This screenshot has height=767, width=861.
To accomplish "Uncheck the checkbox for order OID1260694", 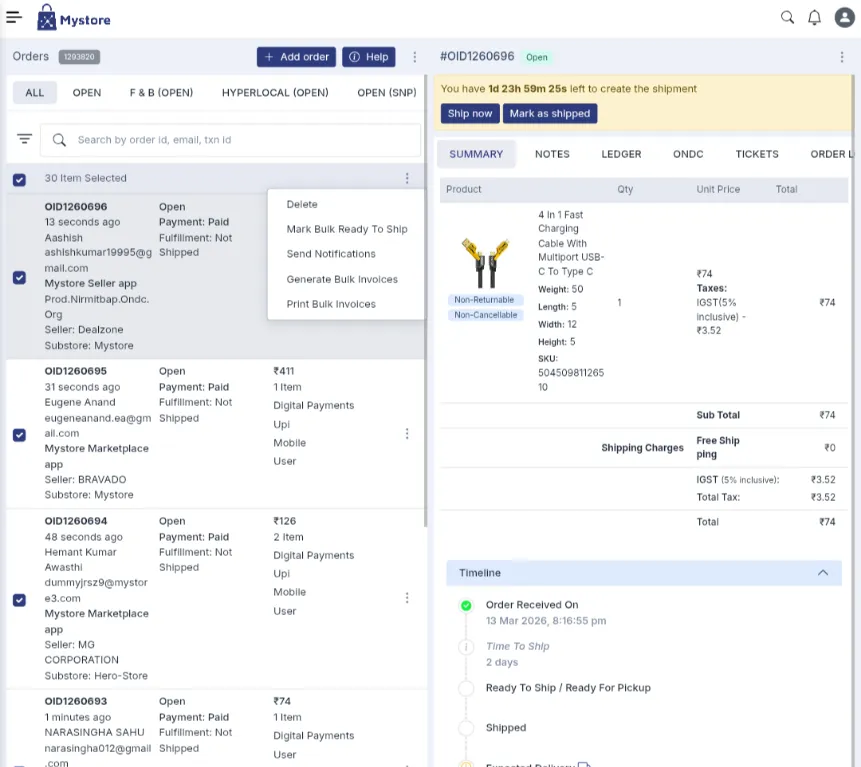I will (x=19, y=600).
